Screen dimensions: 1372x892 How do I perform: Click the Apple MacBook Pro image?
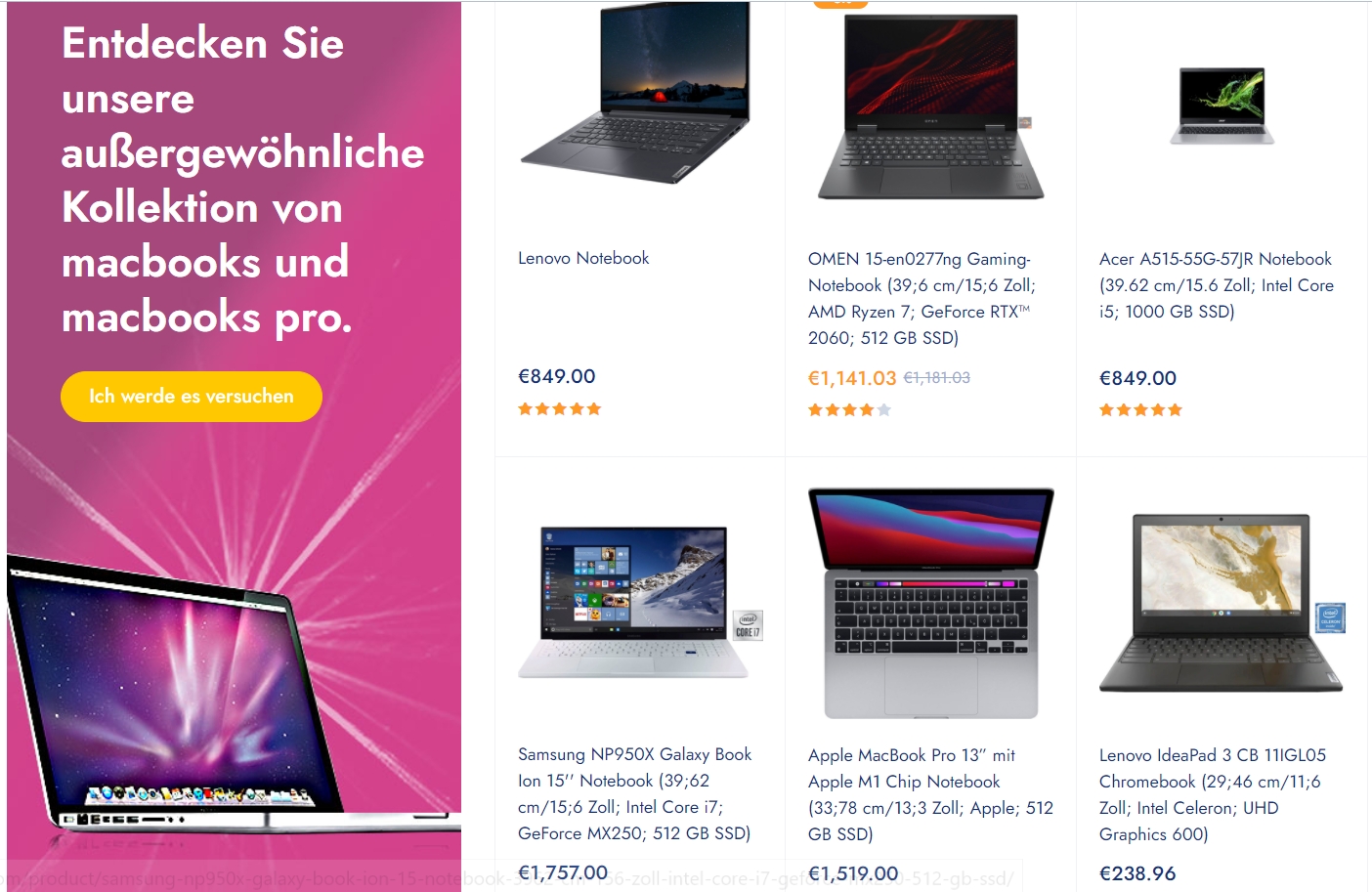(930, 603)
